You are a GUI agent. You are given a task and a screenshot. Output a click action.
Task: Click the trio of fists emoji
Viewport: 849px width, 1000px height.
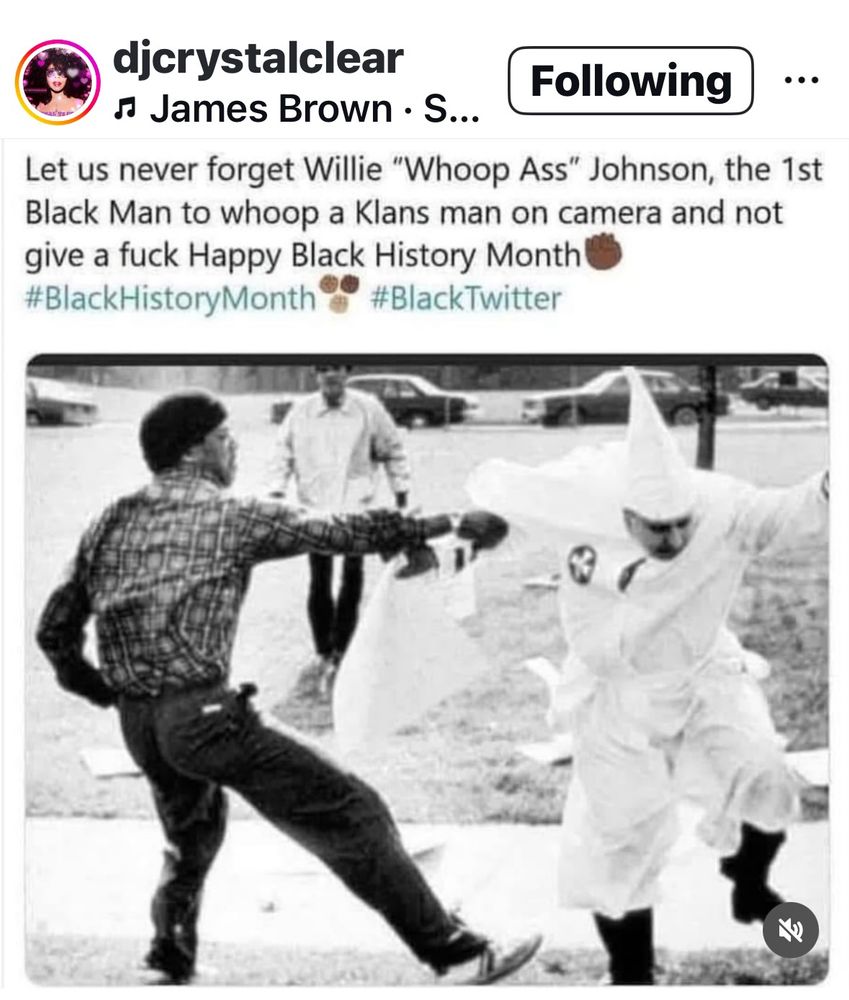pyautogui.click(x=339, y=293)
